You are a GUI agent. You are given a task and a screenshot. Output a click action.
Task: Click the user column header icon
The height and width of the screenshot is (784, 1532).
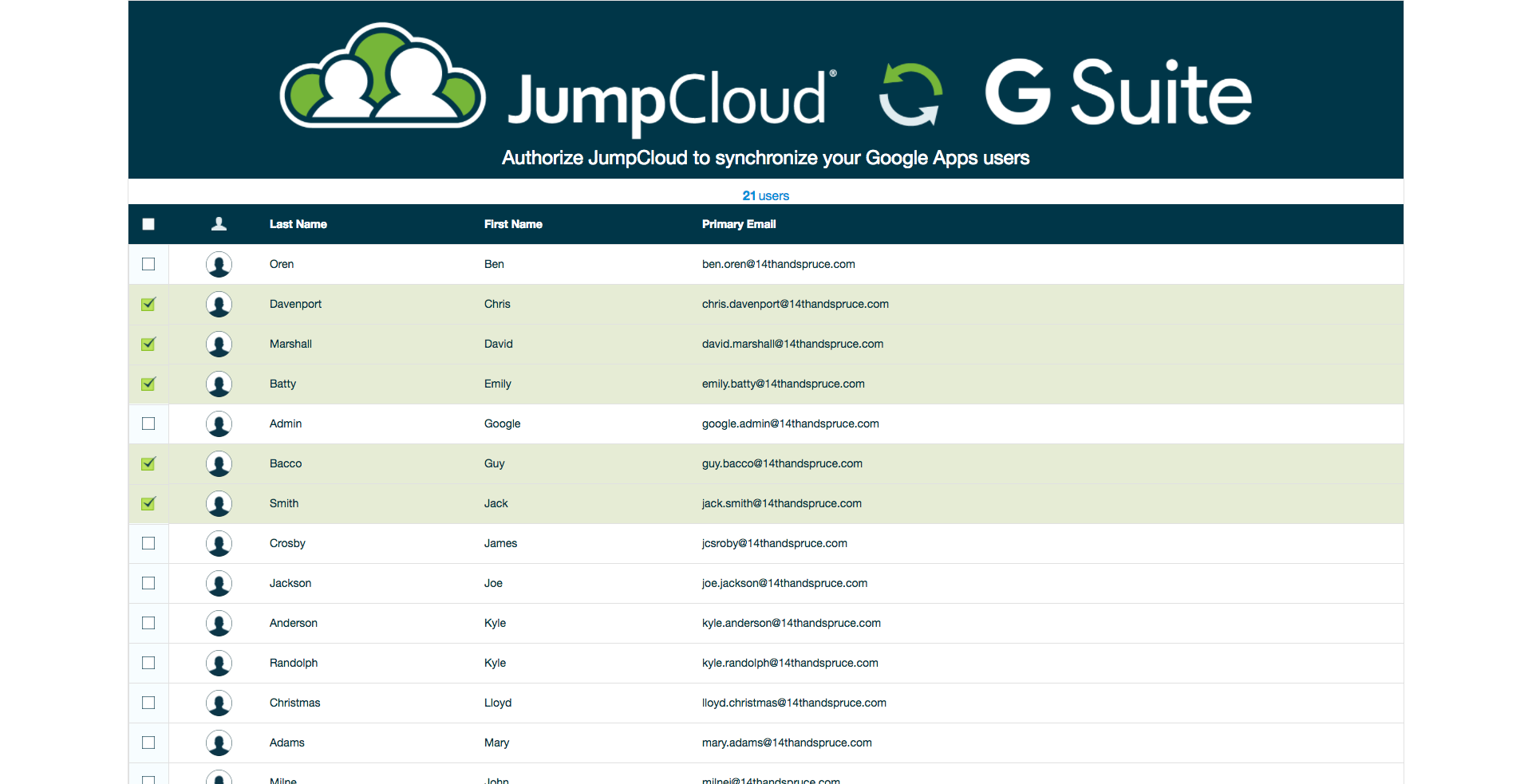pos(219,224)
